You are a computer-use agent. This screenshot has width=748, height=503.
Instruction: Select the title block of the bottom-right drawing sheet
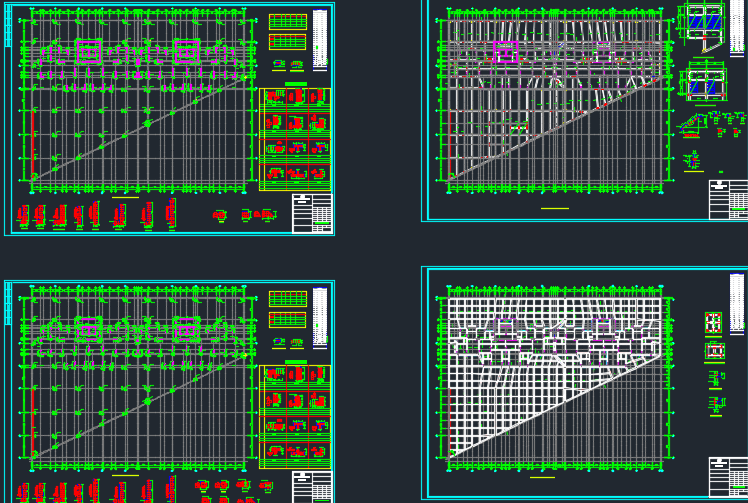728,477
